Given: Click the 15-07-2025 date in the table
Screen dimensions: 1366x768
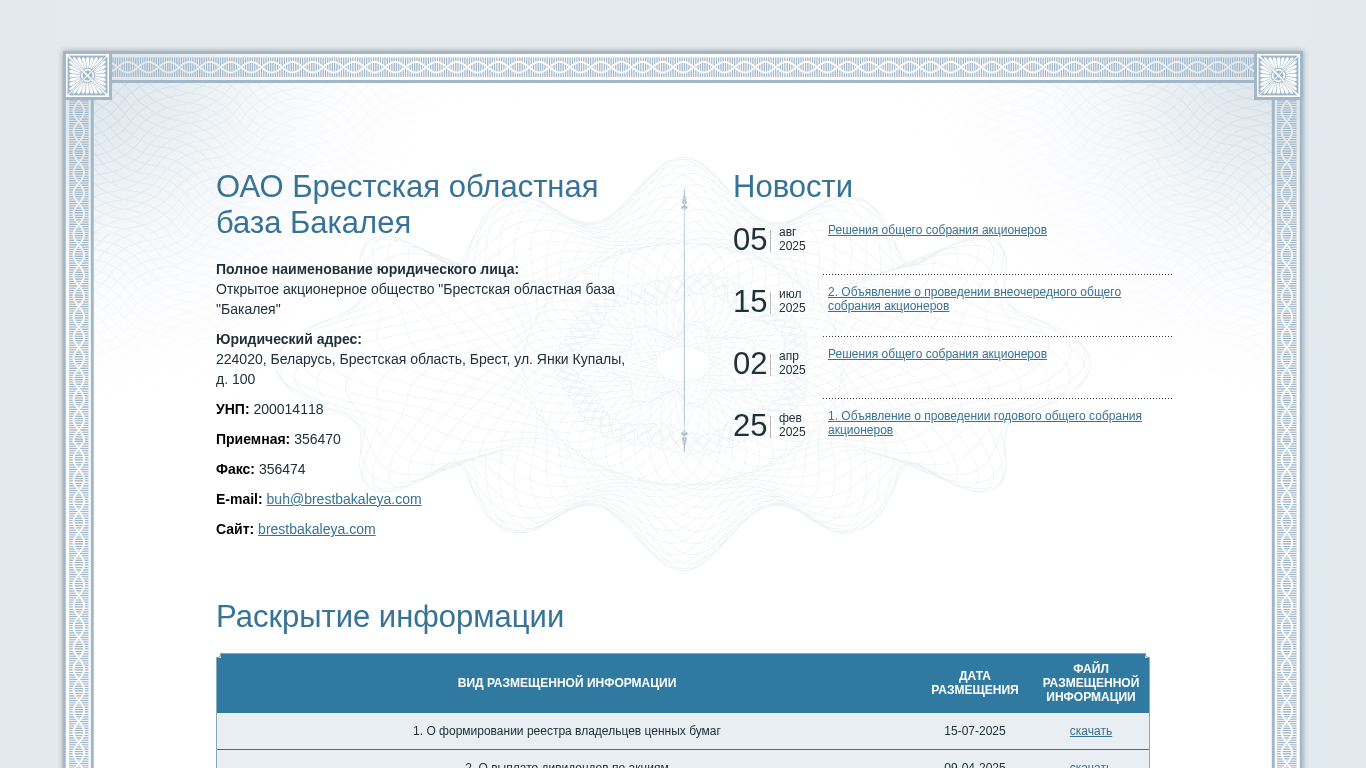Looking at the screenshot, I should pyautogui.click(x=974, y=731).
